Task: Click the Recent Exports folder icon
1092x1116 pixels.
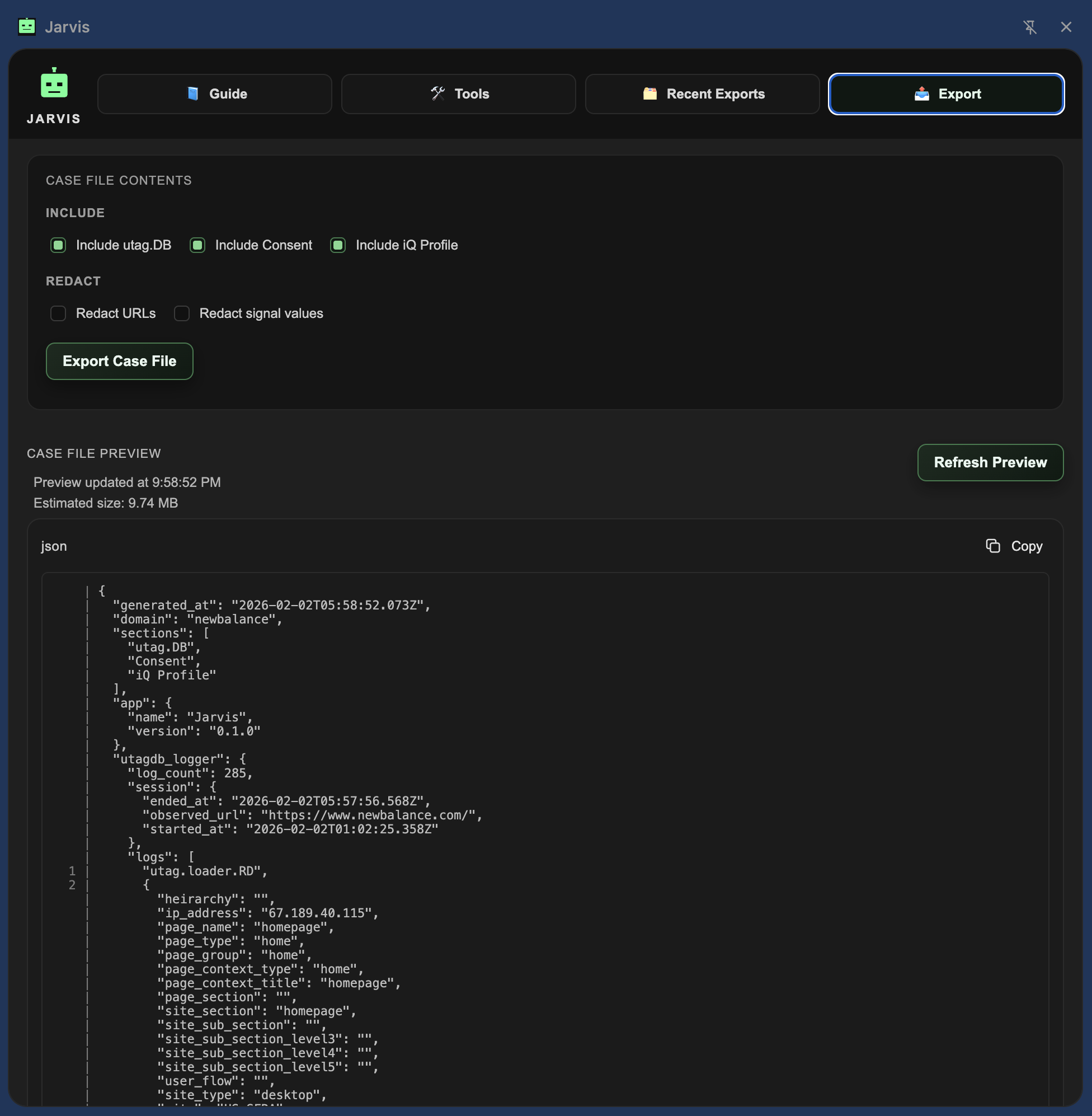Action: (649, 93)
